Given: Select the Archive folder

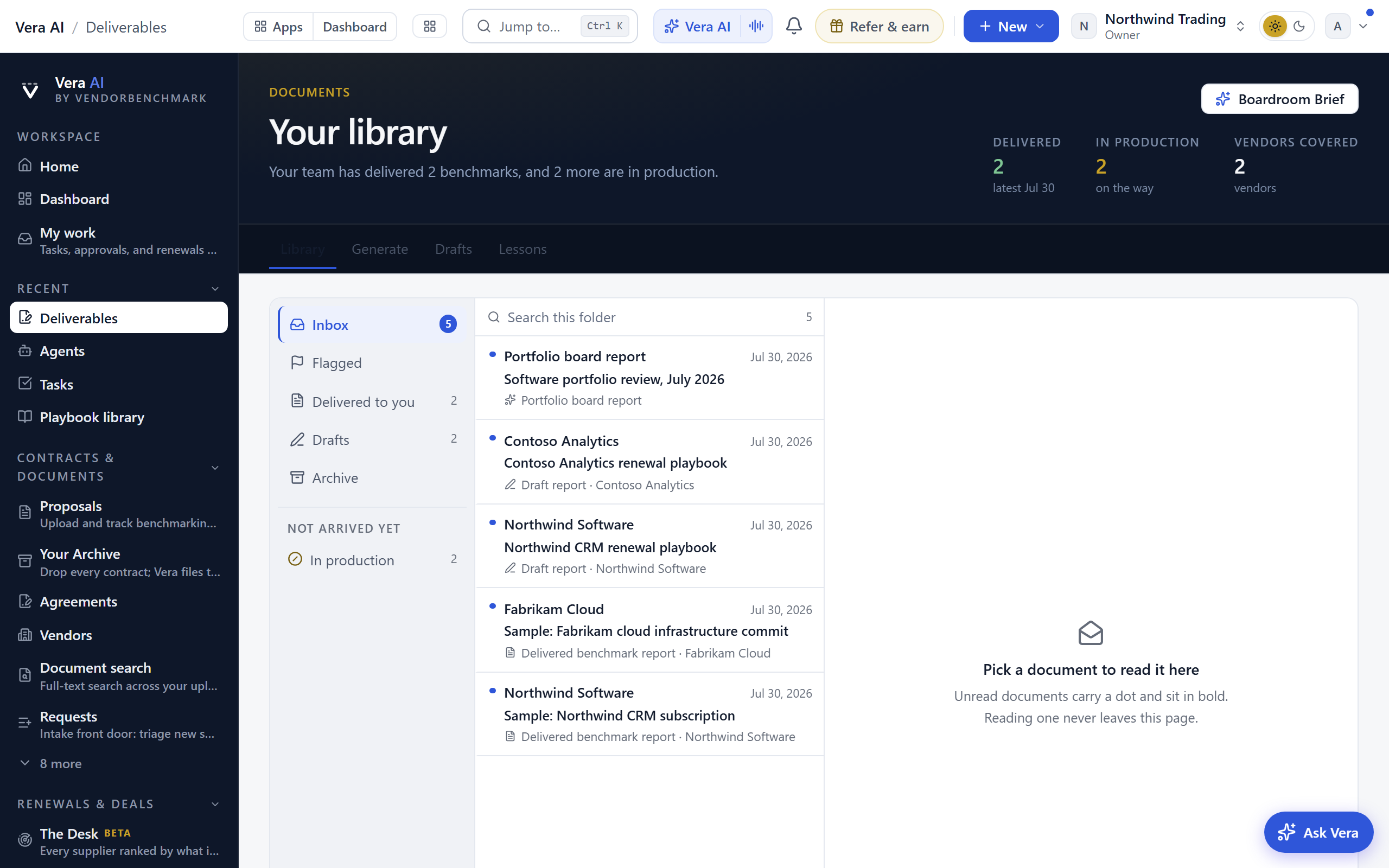Looking at the screenshot, I should tap(373, 477).
